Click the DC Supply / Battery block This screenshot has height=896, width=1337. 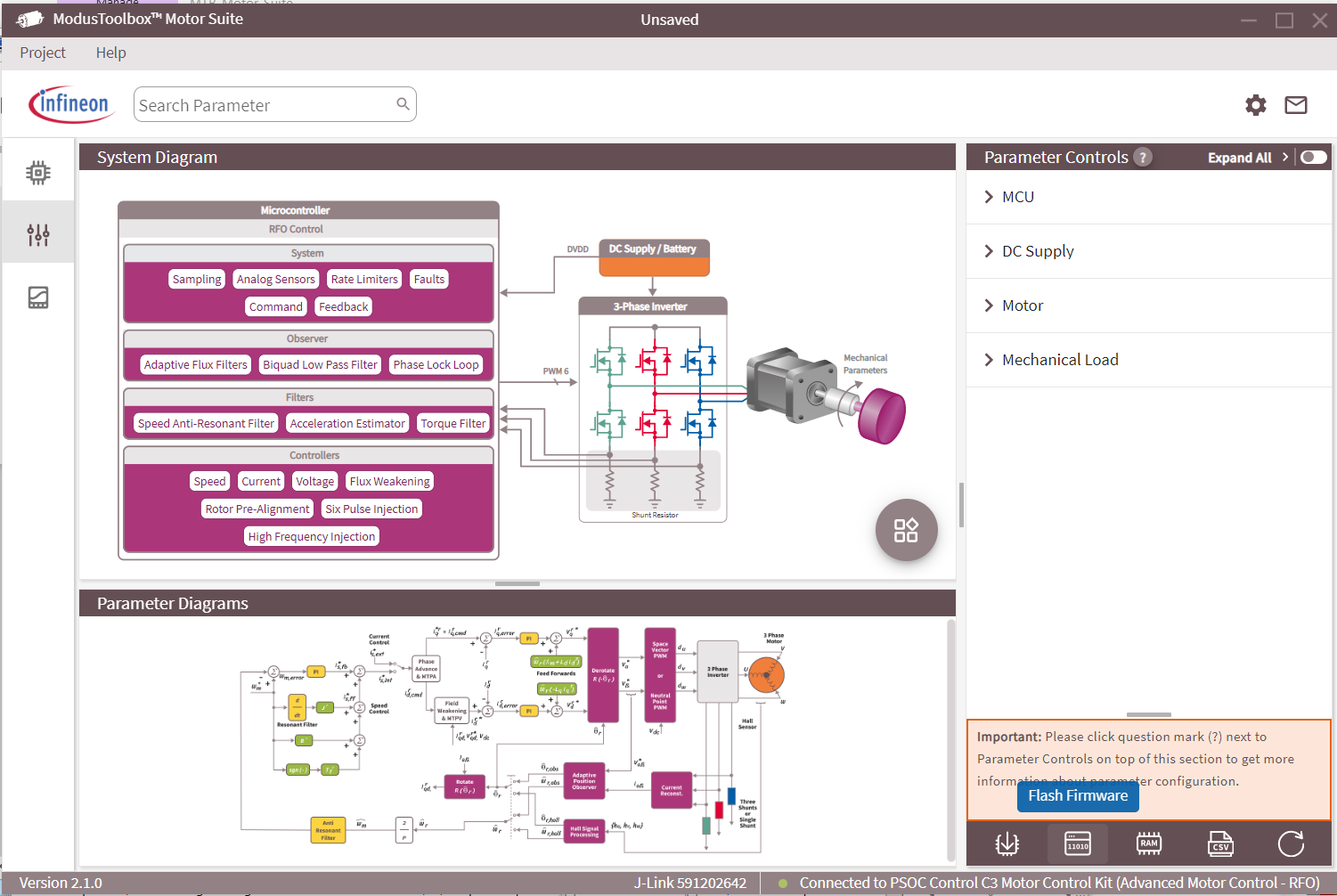point(654,257)
